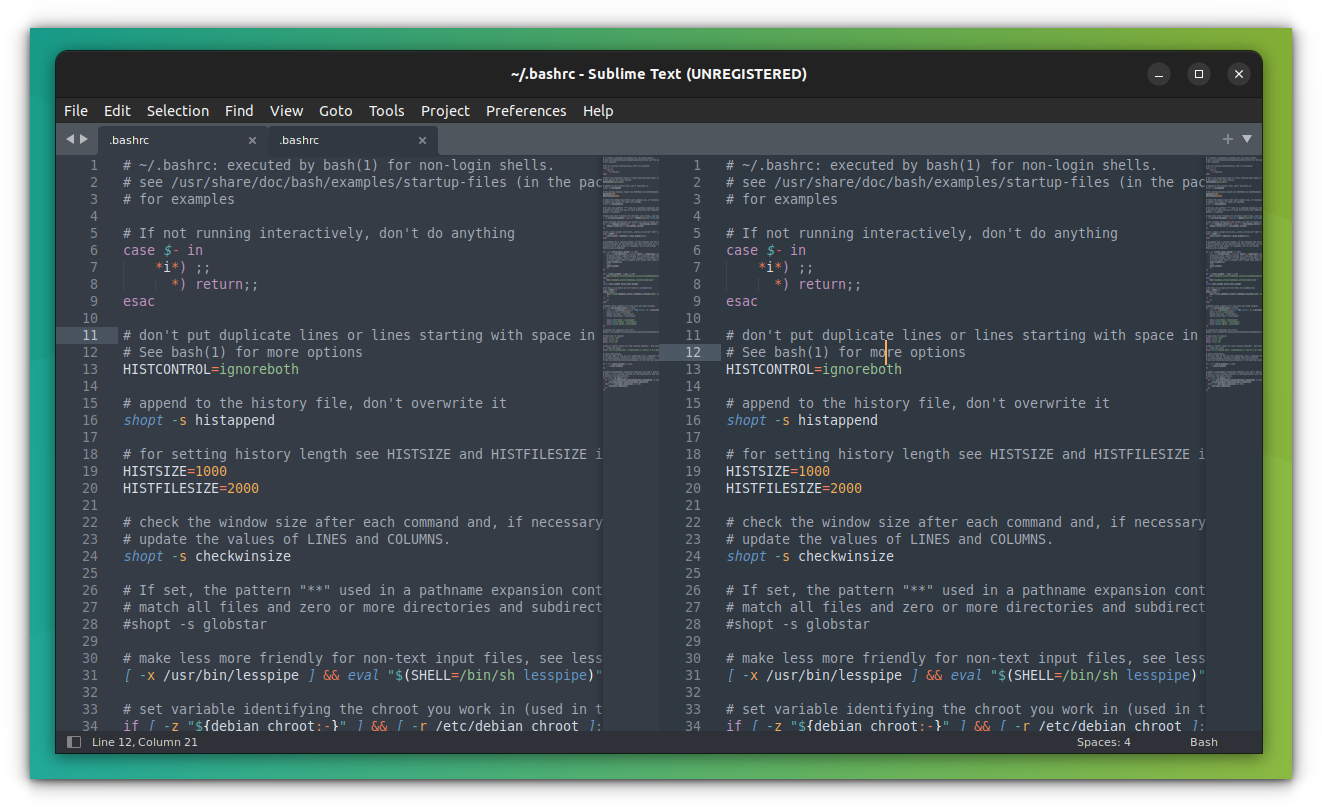
Task: Open the Project menu
Action: (x=444, y=111)
